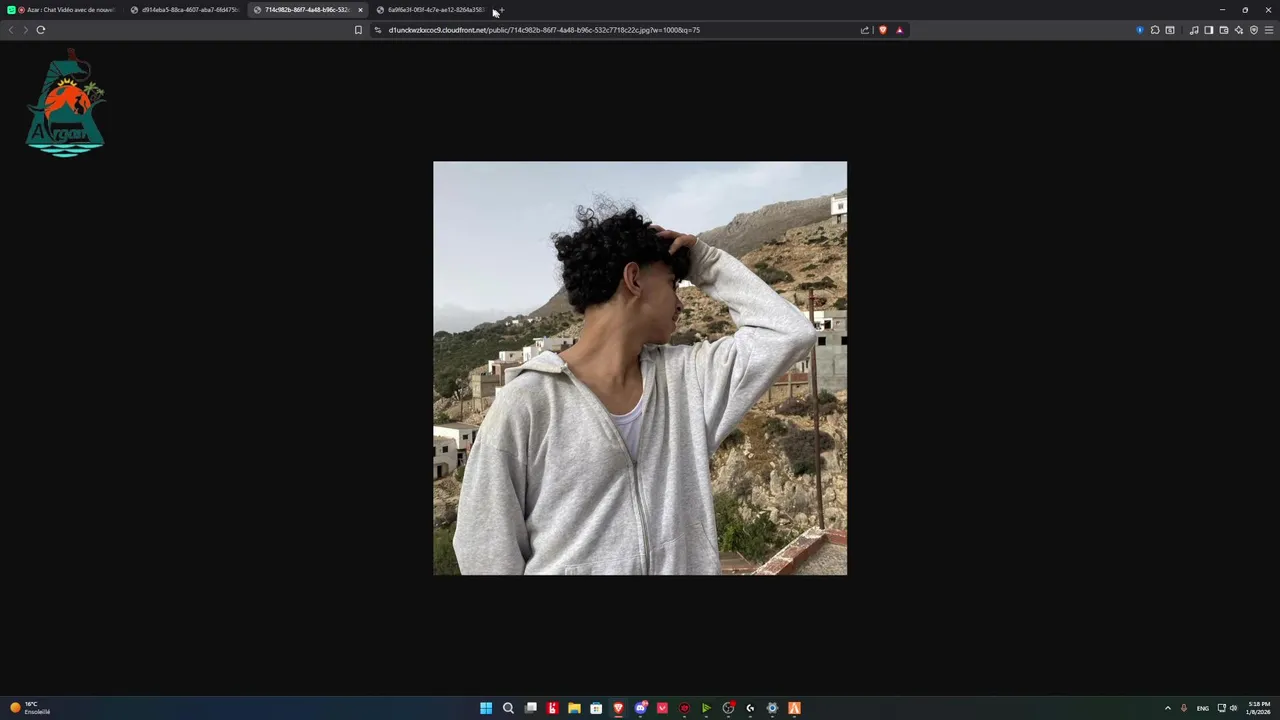Show hidden system tray icons
This screenshot has width=1280, height=720.
coord(1167,708)
